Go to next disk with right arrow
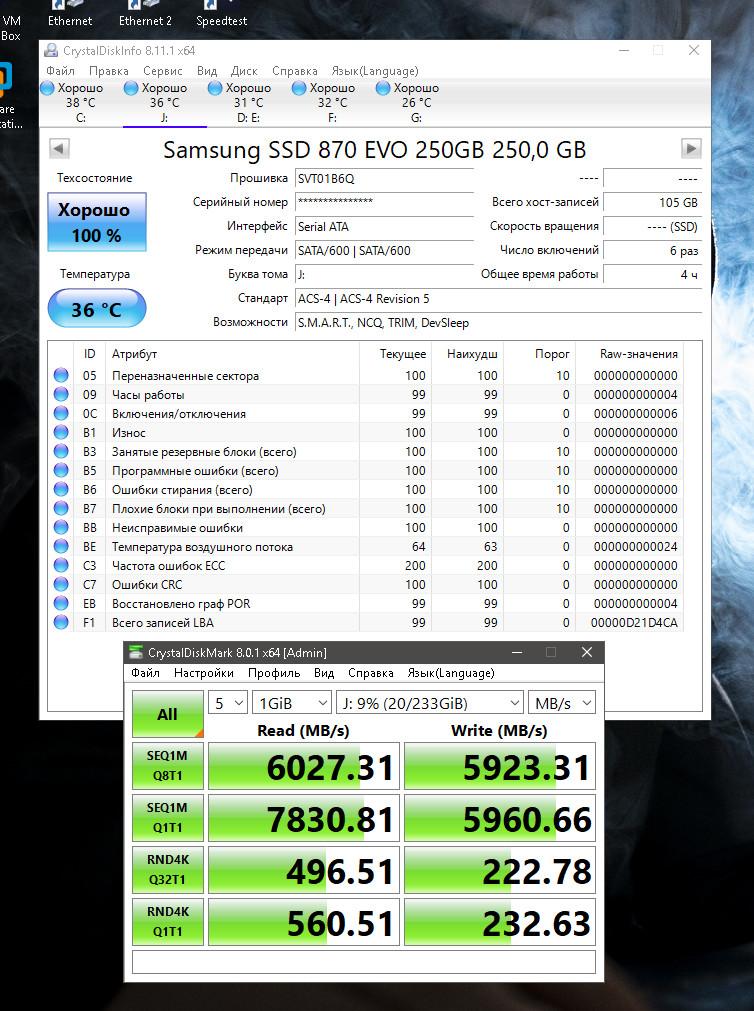 (x=691, y=149)
